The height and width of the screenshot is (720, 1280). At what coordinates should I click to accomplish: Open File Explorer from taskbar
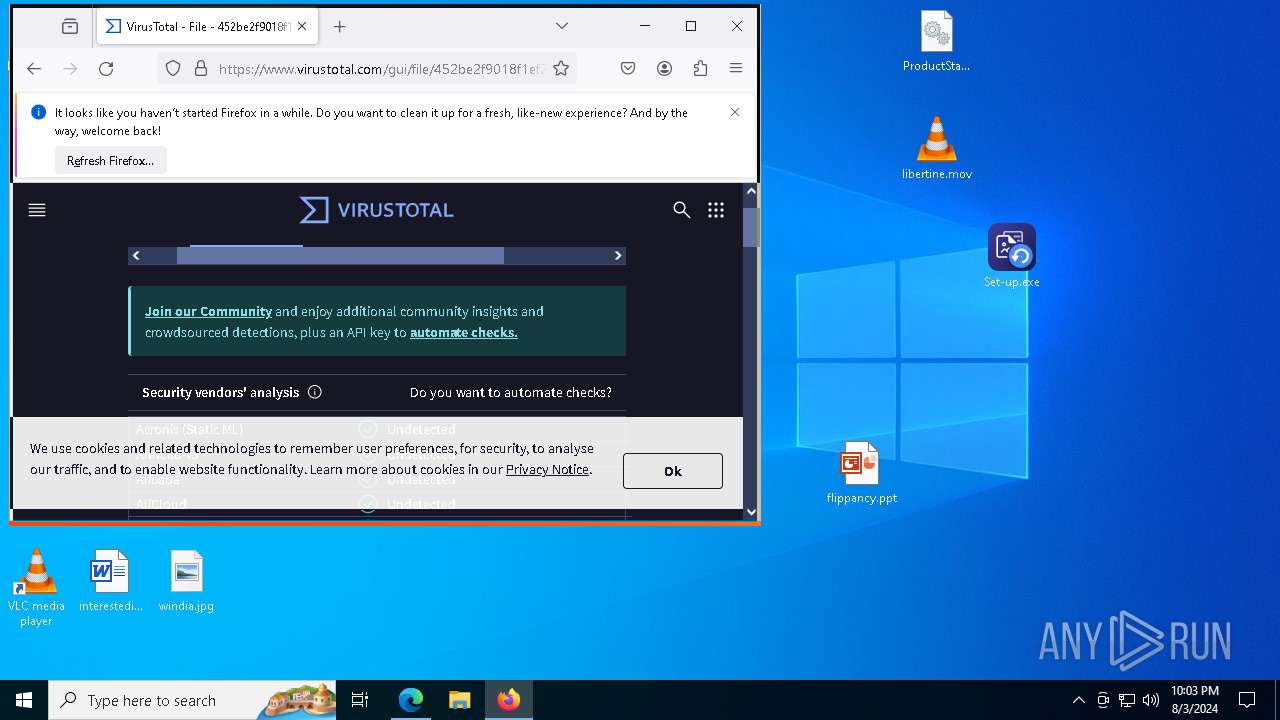(460, 700)
